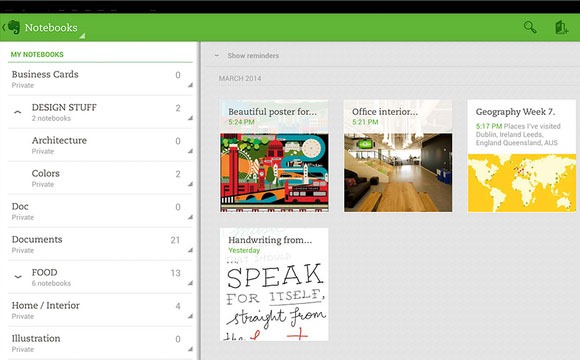Viewport: 580px width, 360px height.
Task: Click the Home / Interior count '4'
Action: 178,306
